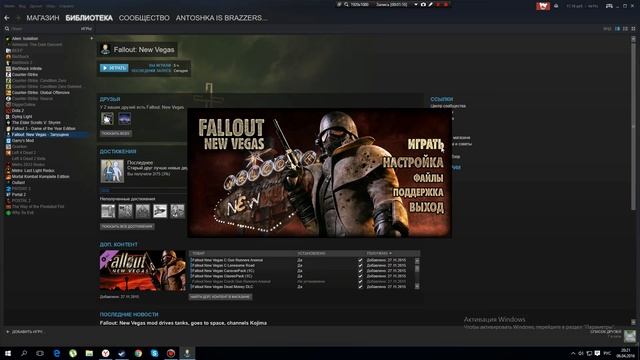Select Outlast in the game list
Viewport: 640px width, 360px height.
[18, 182]
